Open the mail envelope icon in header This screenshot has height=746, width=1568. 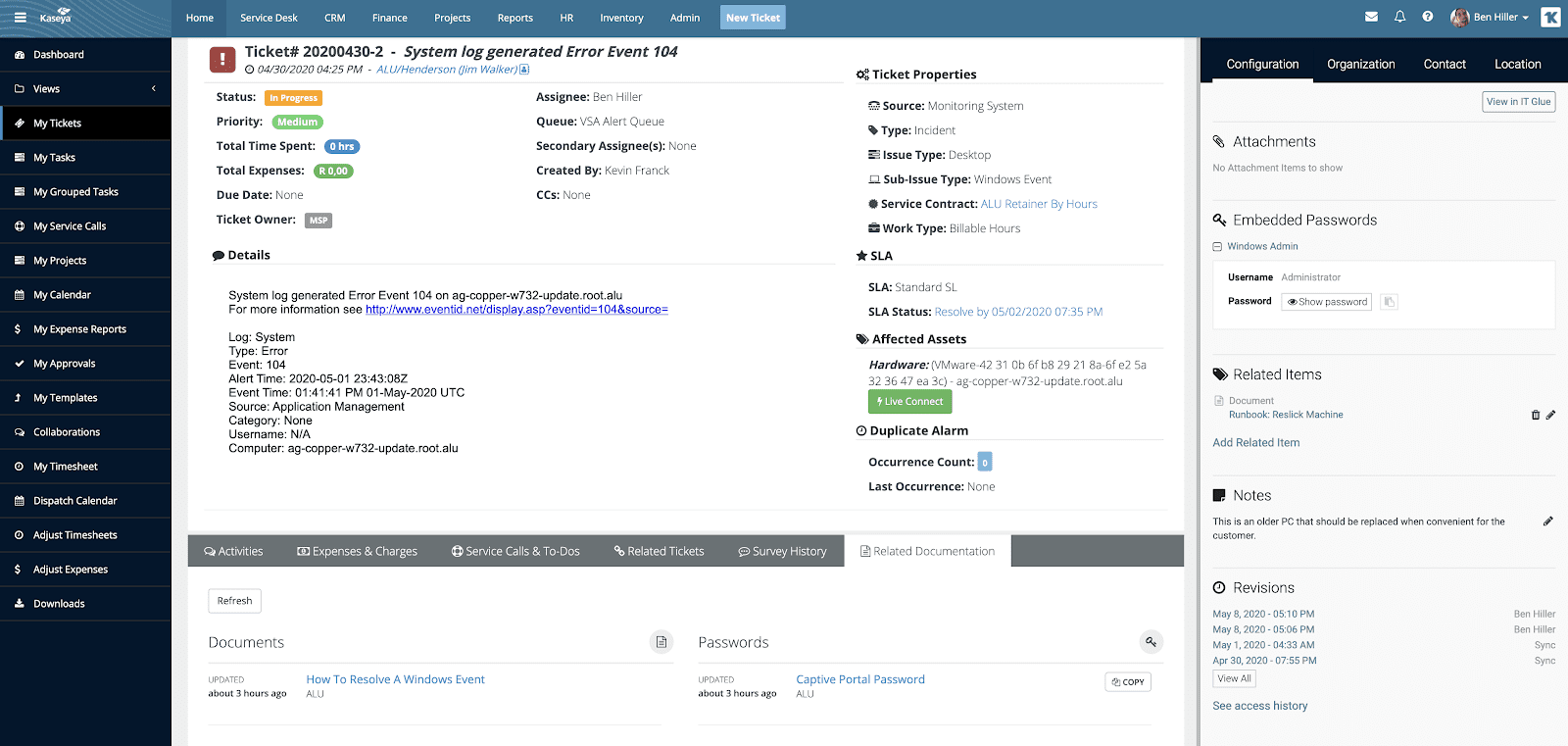pos(1371,17)
